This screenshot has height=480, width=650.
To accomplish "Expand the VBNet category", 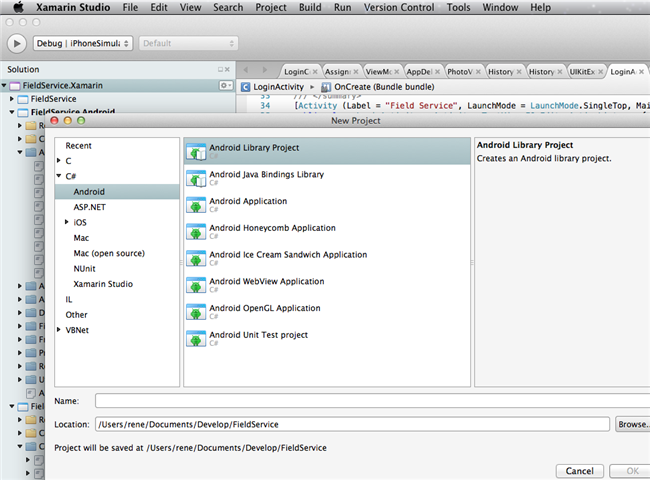I will pyautogui.click(x=58, y=330).
